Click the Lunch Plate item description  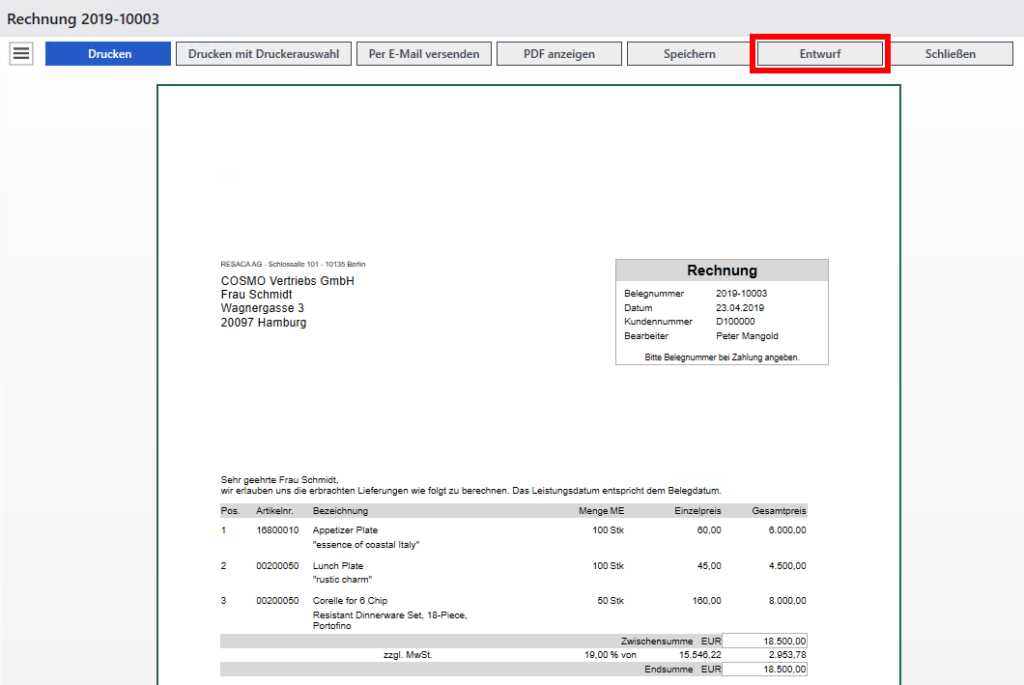pos(338,566)
